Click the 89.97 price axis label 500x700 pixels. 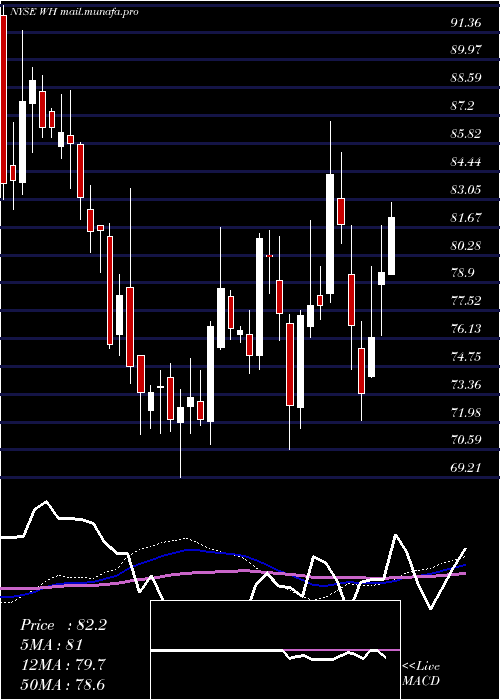point(466,50)
